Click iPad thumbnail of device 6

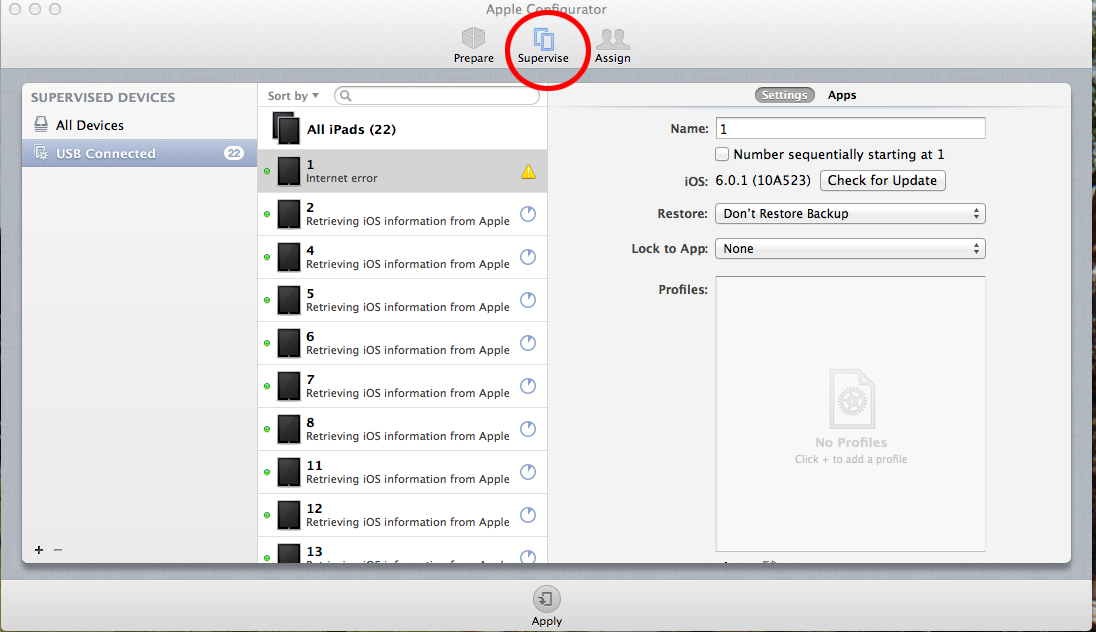pos(289,343)
